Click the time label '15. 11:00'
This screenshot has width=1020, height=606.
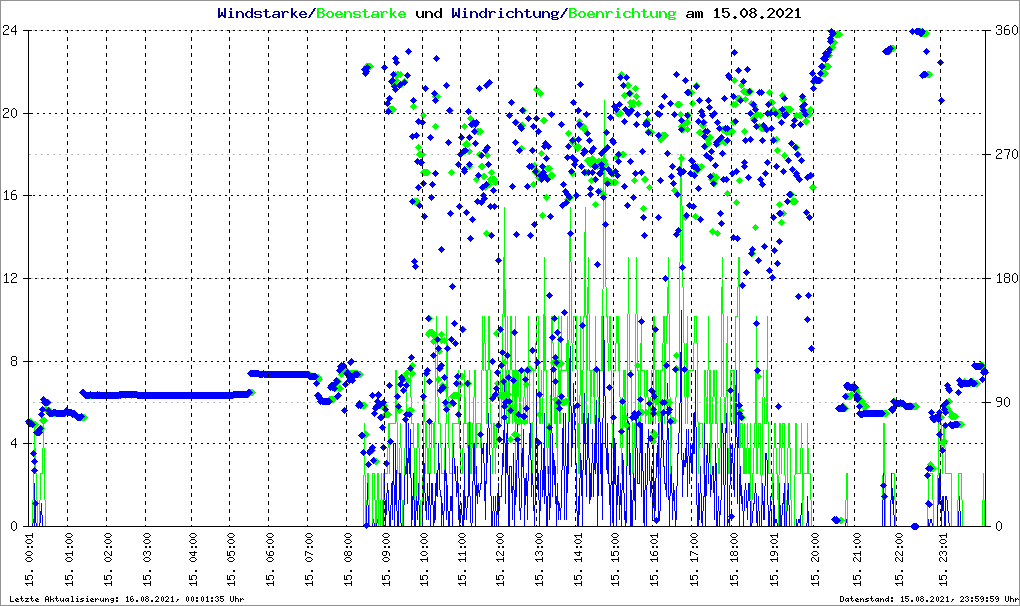pos(462,559)
